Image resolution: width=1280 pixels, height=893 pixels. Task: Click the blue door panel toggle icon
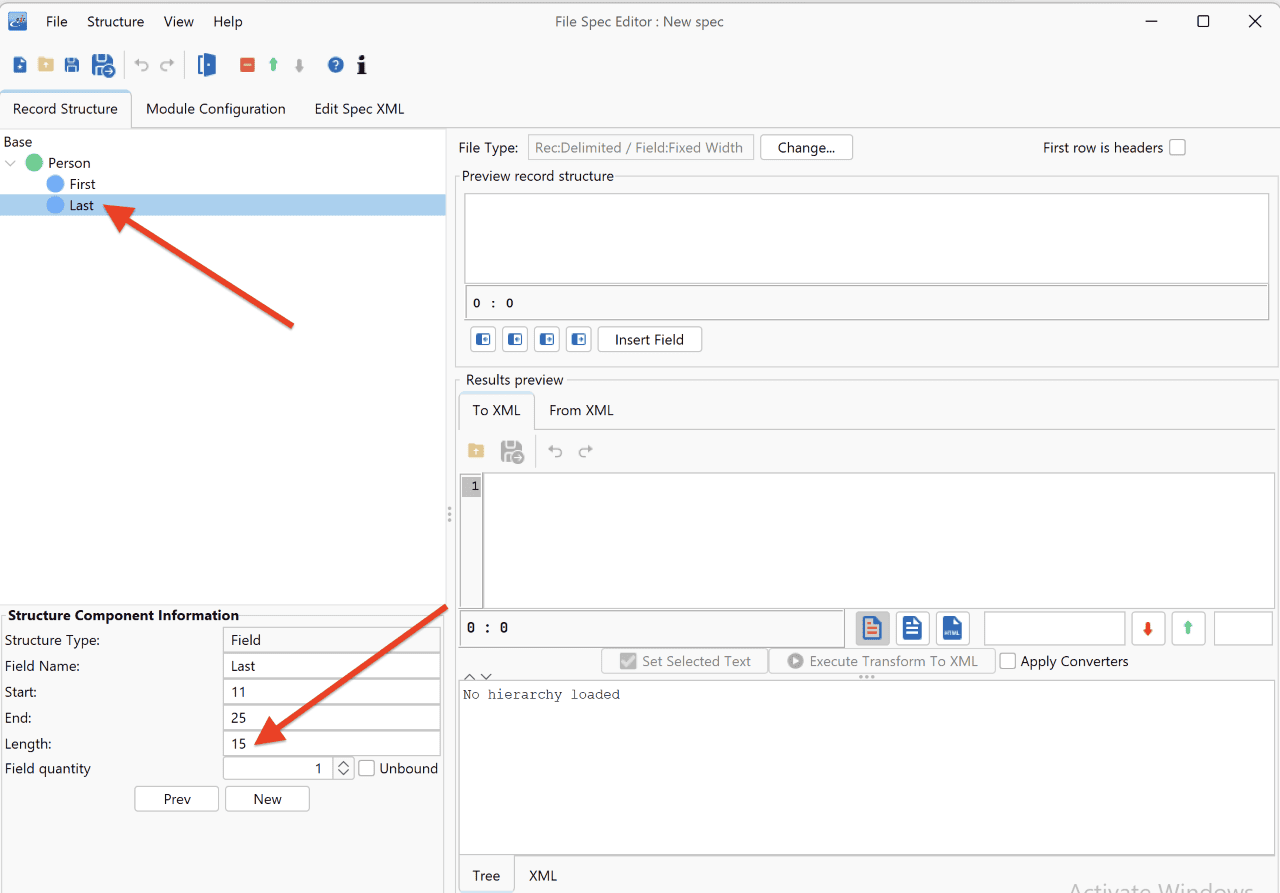(x=207, y=65)
